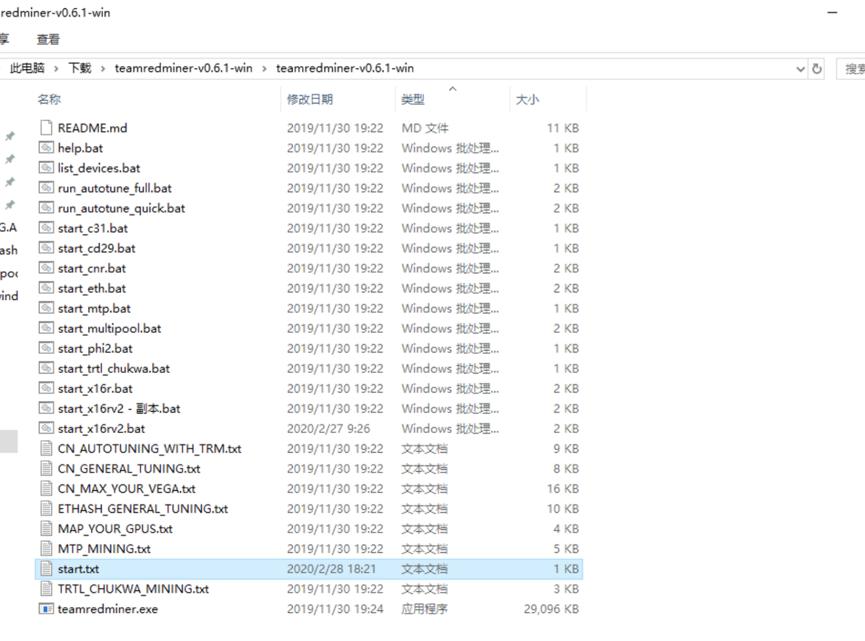This screenshot has height=641, width=865.
Task: Click the help.bat batch file icon
Action: [x=46, y=148]
